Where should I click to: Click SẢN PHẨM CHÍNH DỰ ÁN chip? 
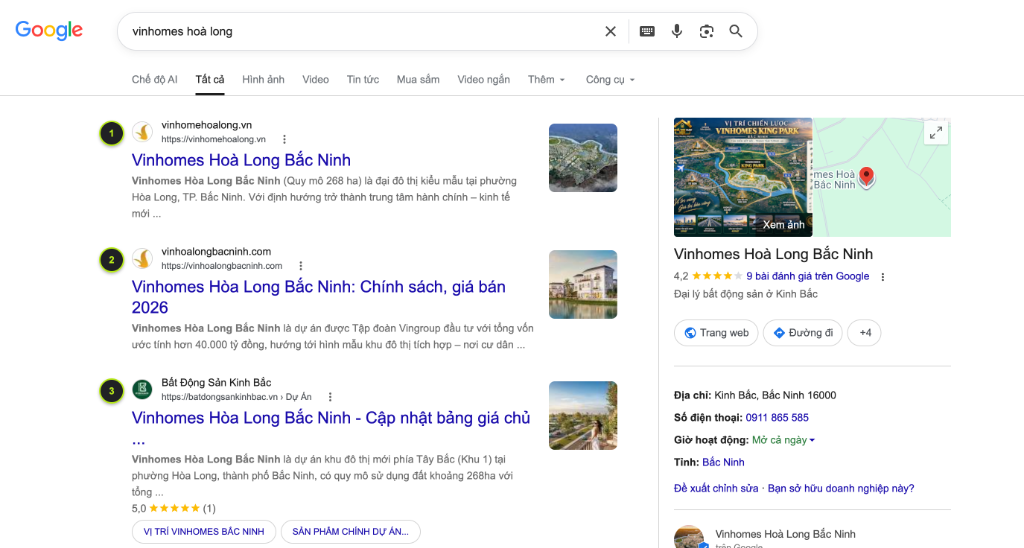click(x=351, y=532)
